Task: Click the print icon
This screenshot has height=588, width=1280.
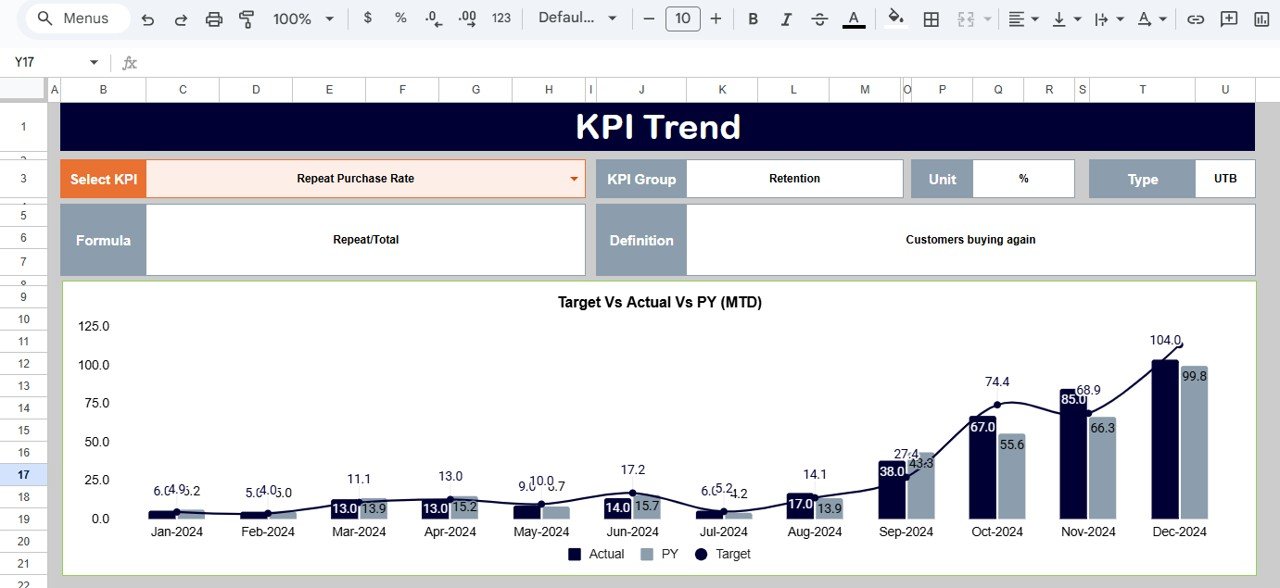Action: 214,18
